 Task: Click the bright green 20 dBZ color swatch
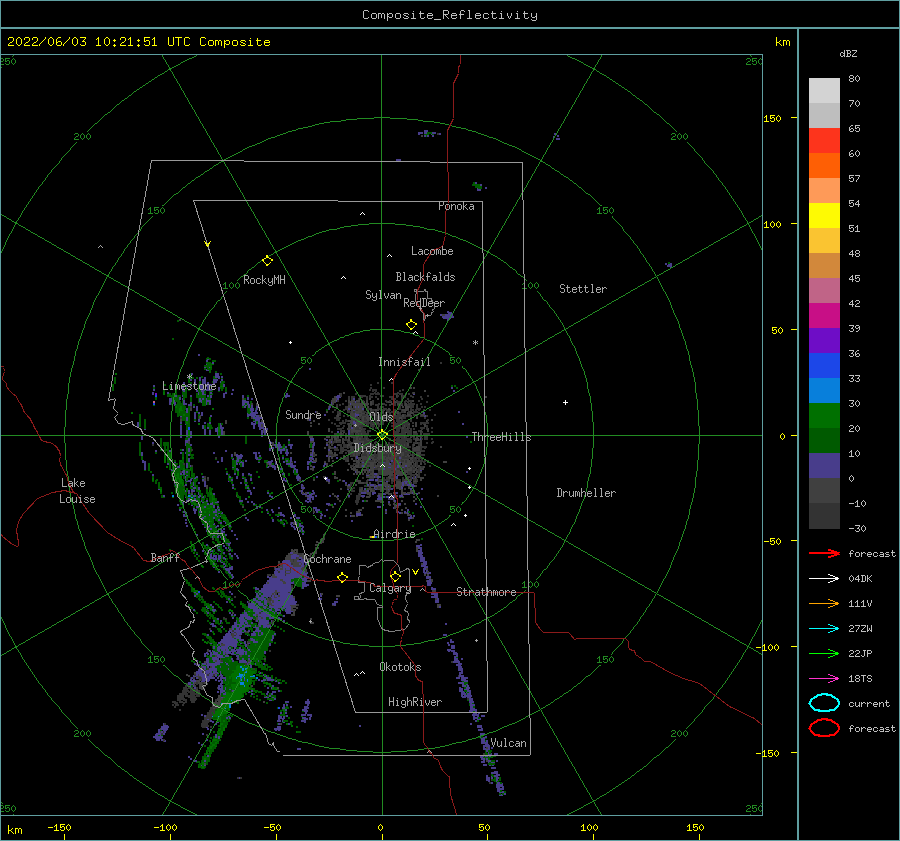coord(824,416)
